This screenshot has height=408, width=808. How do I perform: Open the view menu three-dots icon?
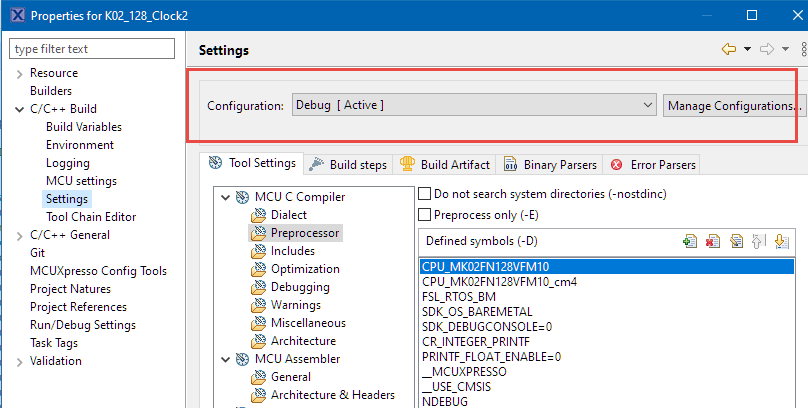point(804,49)
